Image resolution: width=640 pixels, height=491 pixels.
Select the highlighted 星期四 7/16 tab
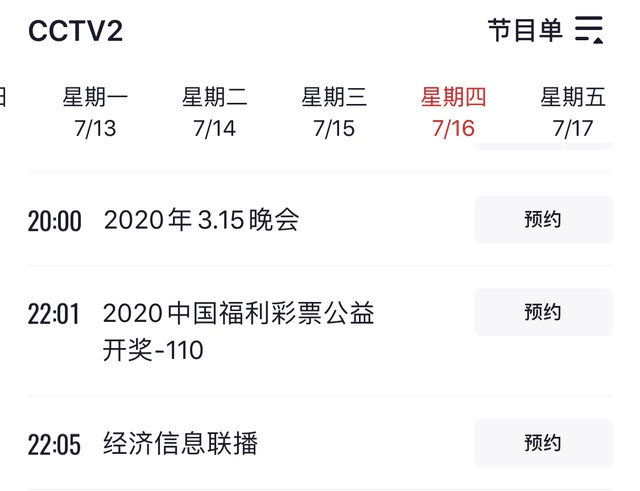click(454, 112)
